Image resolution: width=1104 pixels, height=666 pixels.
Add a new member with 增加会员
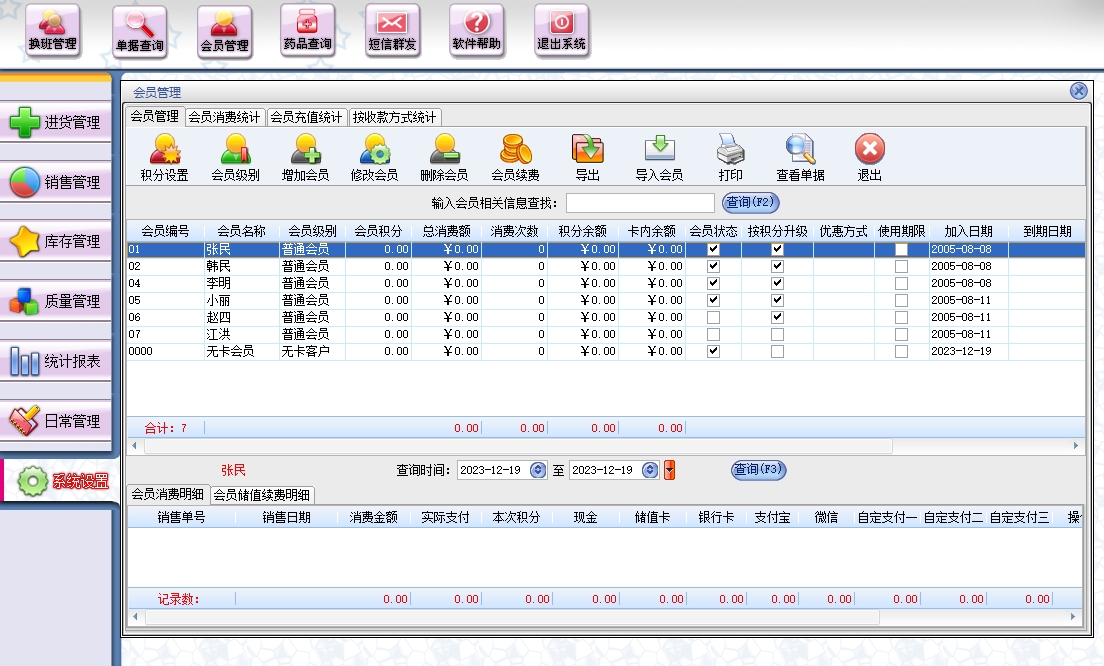(305, 158)
